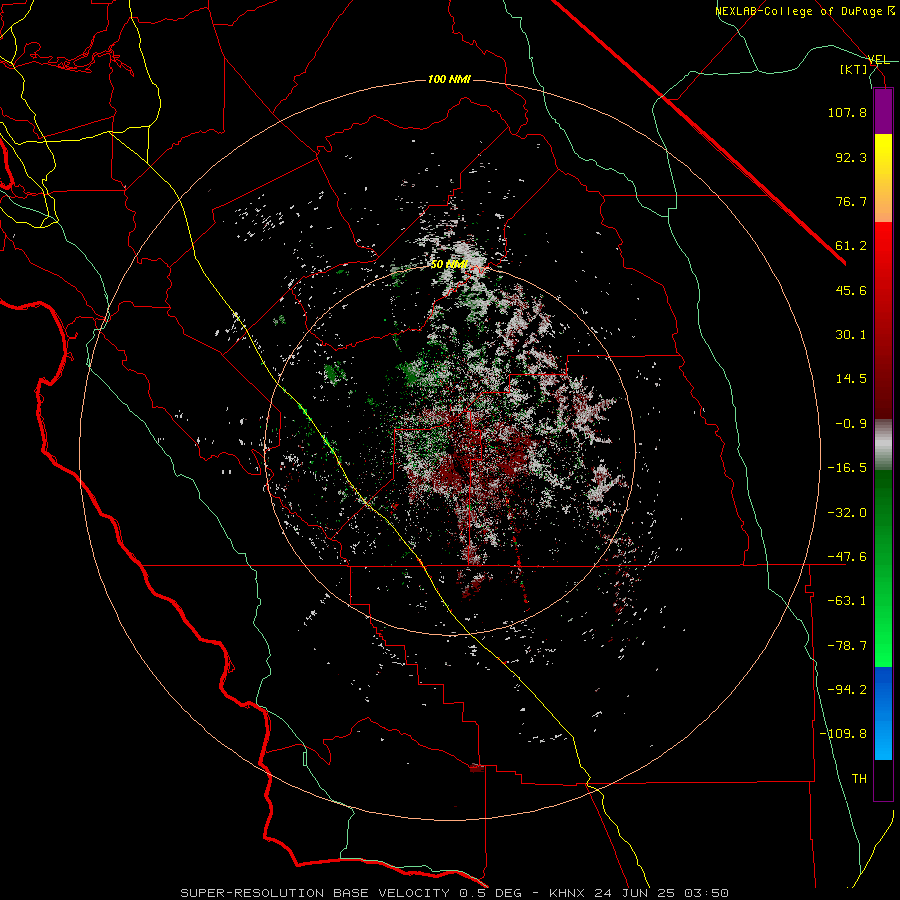Click the 100 NMI range ring label
The image size is (900, 900).
(449, 79)
